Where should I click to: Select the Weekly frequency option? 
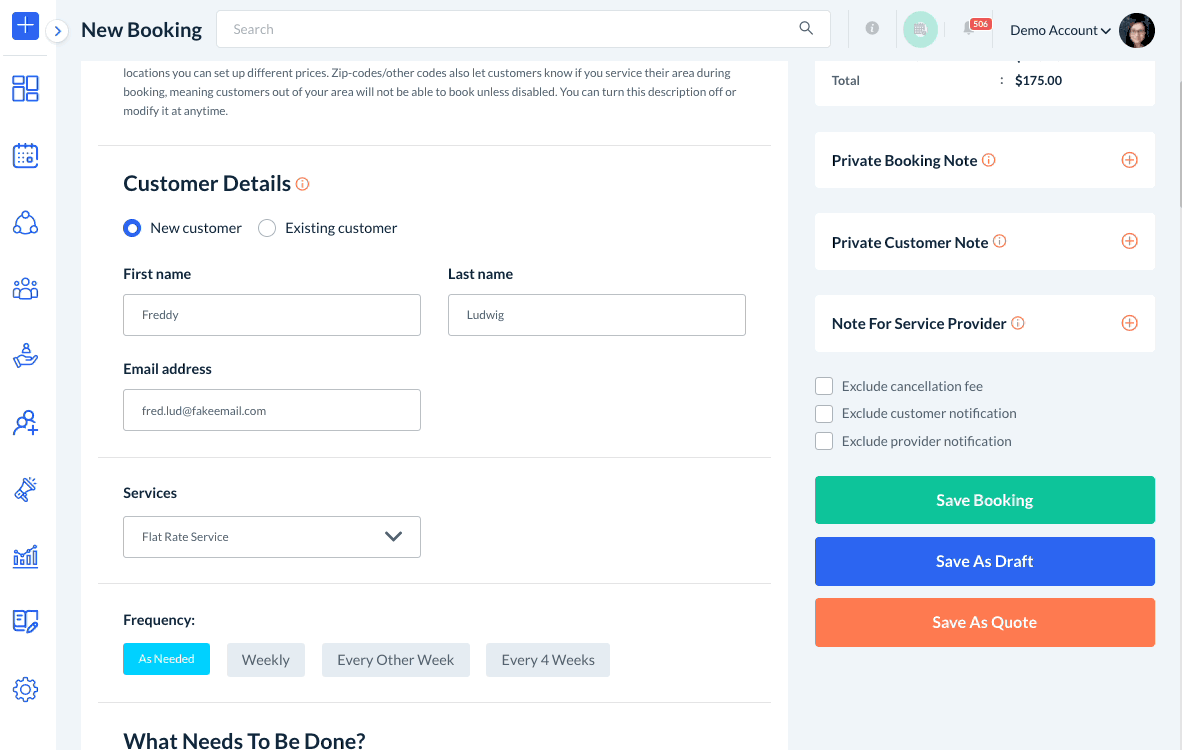(266, 660)
